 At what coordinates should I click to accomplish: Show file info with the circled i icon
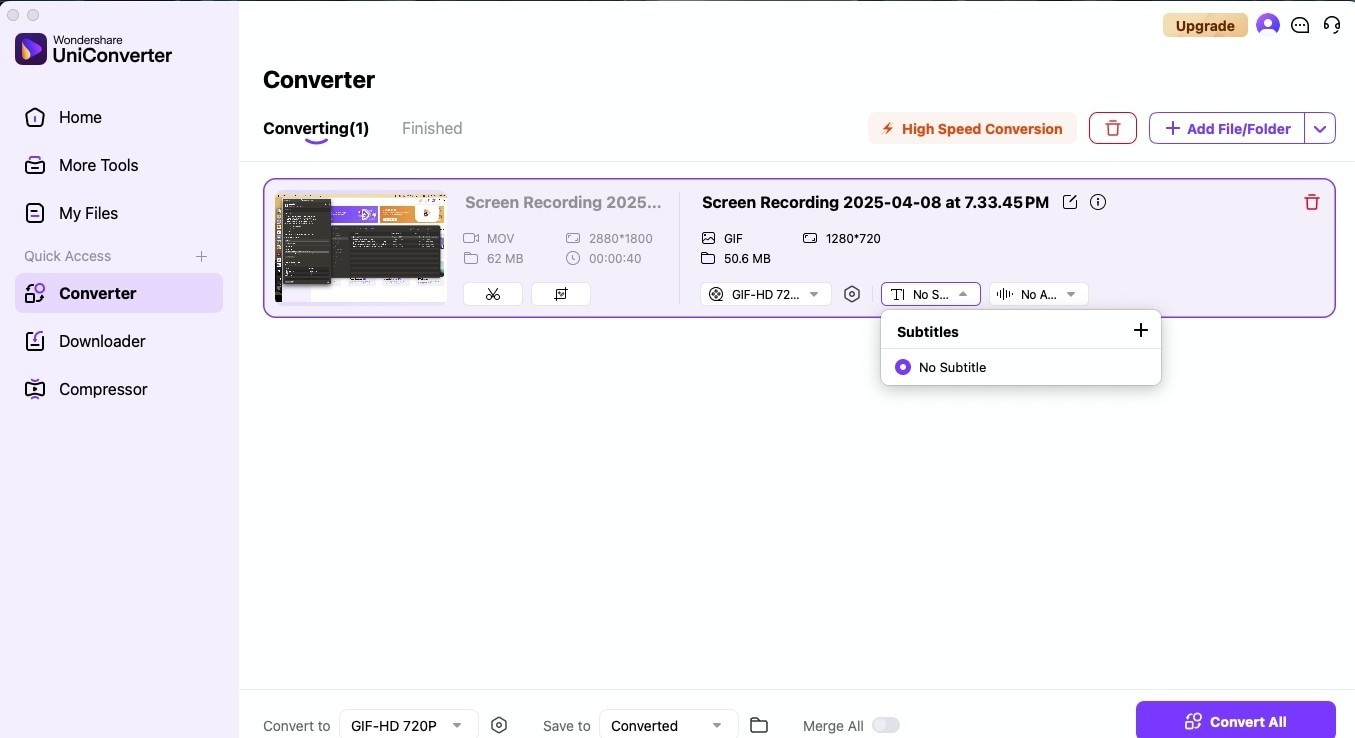tap(1098, 202)
